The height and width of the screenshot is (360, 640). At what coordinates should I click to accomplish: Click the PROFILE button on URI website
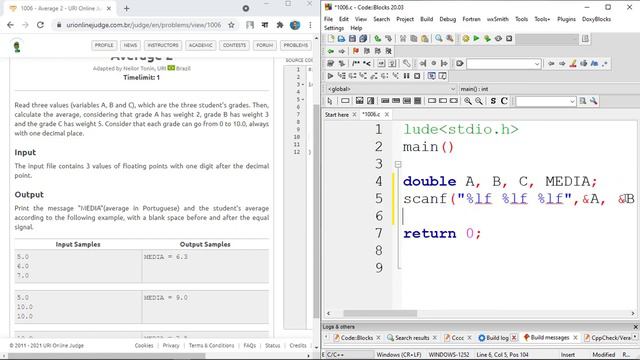[x=104, y=45]
